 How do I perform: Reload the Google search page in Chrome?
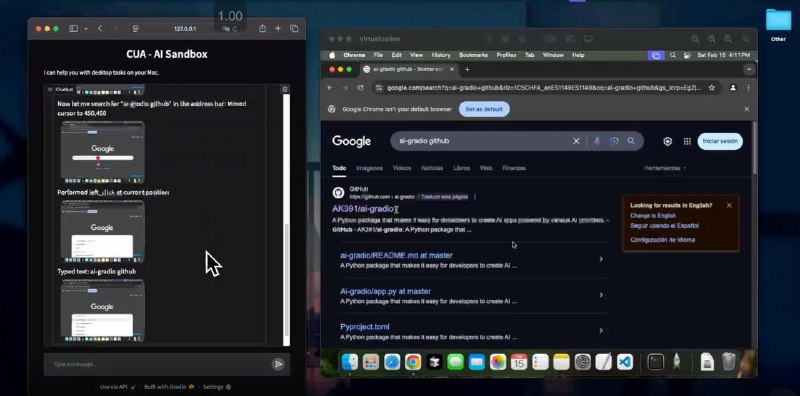tap(361, 88)
